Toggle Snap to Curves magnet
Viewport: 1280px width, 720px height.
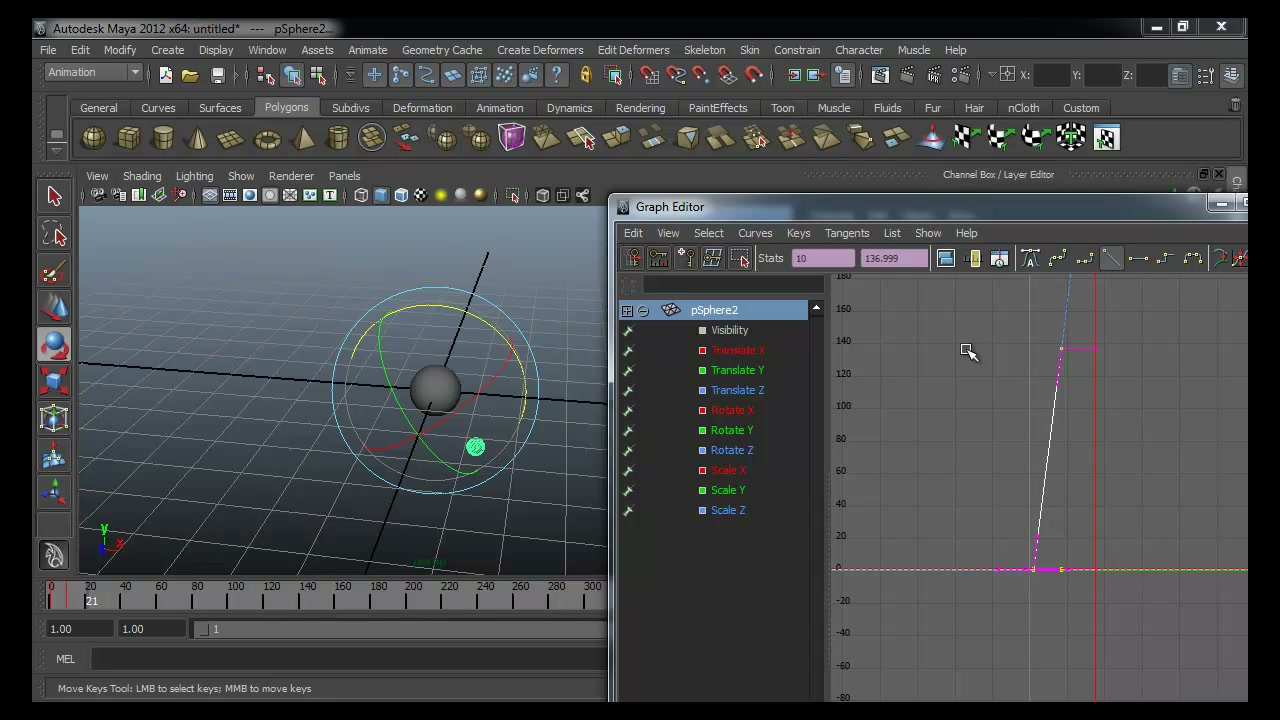tap(675, 75)
